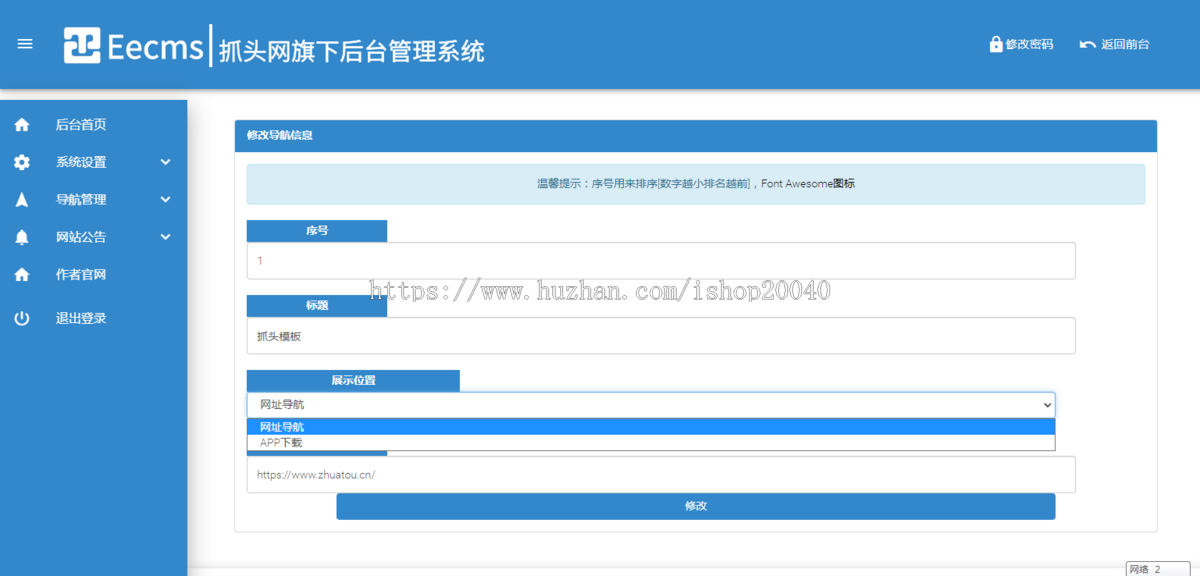Click the 标题 input containing 抓头模板
Image resolution: width=1200 pixels, height=576 pixels.
661,336
